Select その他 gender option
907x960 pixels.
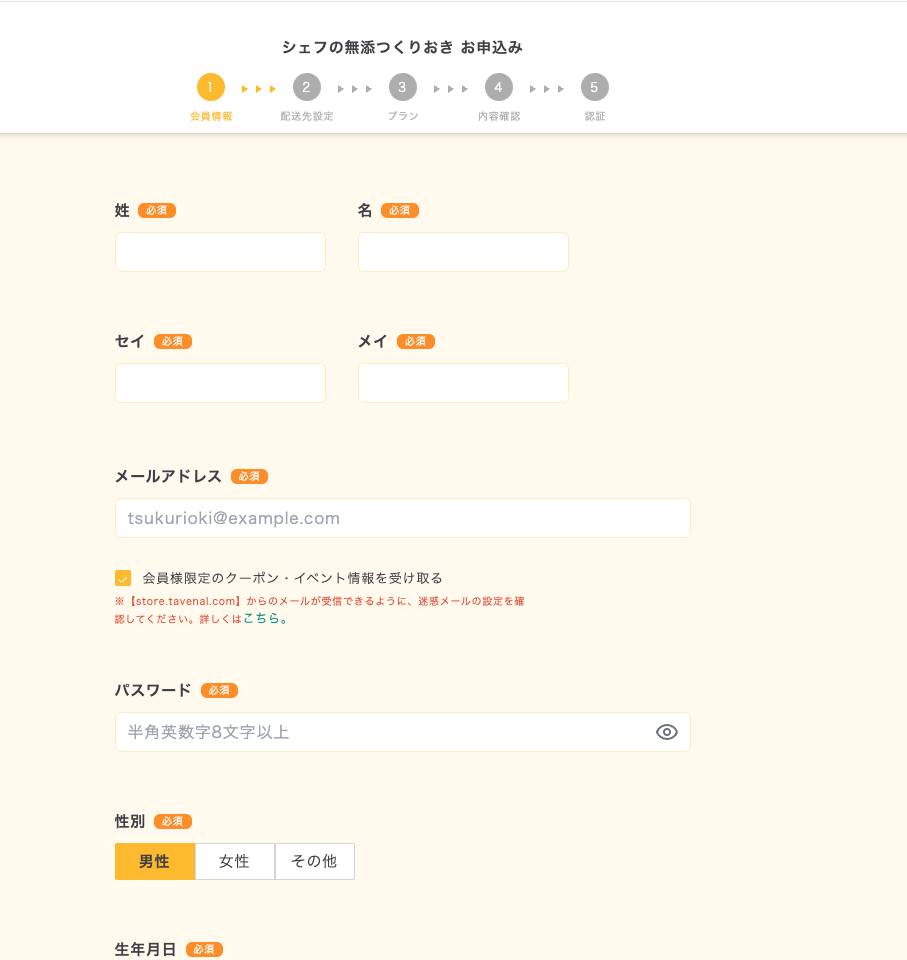pyautogui.click(x=314, y=861)
